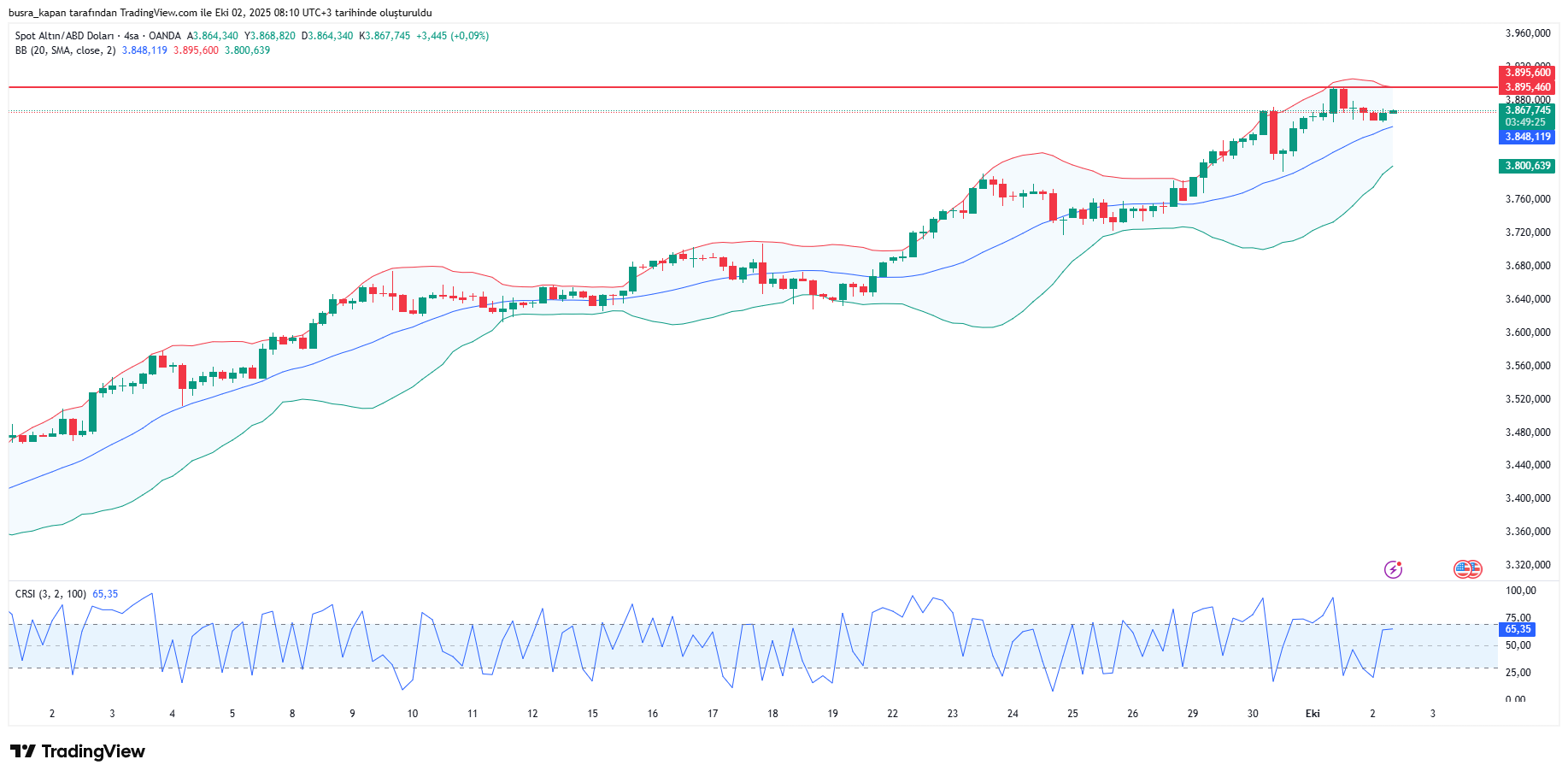Viewport: 1568px width, 777px height.
Task: Click the purple lightning bolt event icon
Action: click(x=1393, y=569)
